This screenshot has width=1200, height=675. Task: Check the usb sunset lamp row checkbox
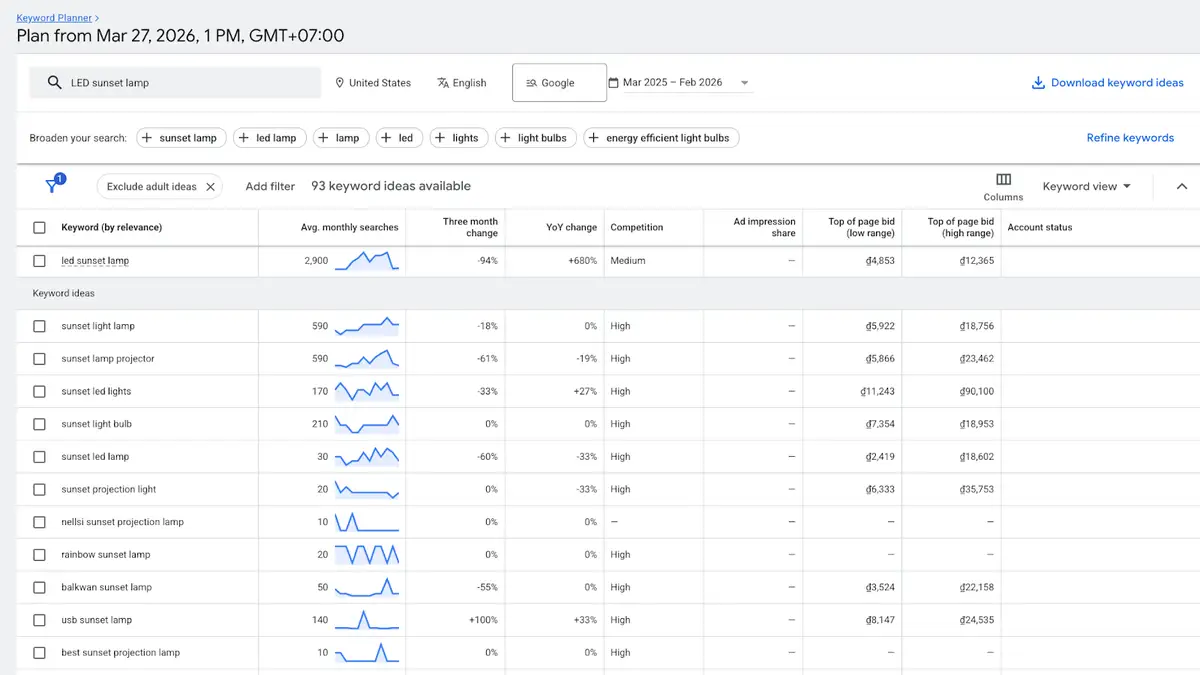[x=38, y=619]
